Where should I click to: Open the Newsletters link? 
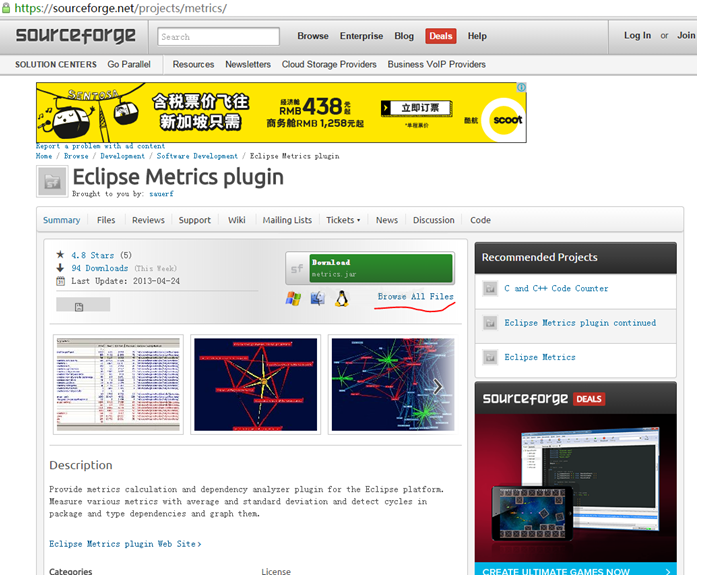[x=248, y=65]
